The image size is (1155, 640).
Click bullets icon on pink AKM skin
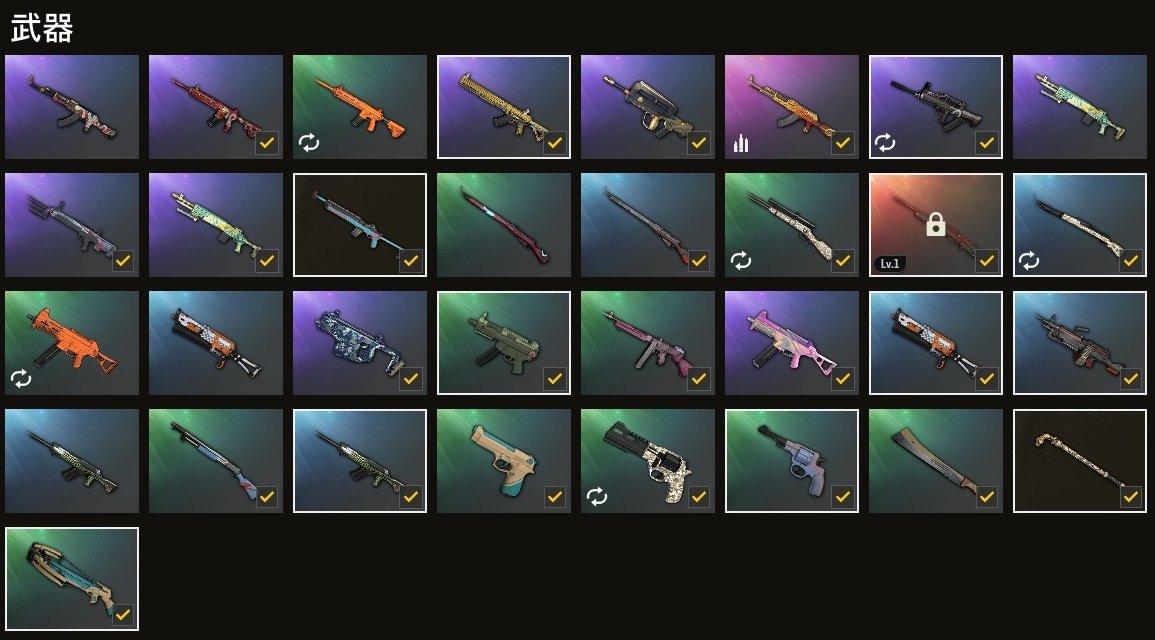point(741,143)
